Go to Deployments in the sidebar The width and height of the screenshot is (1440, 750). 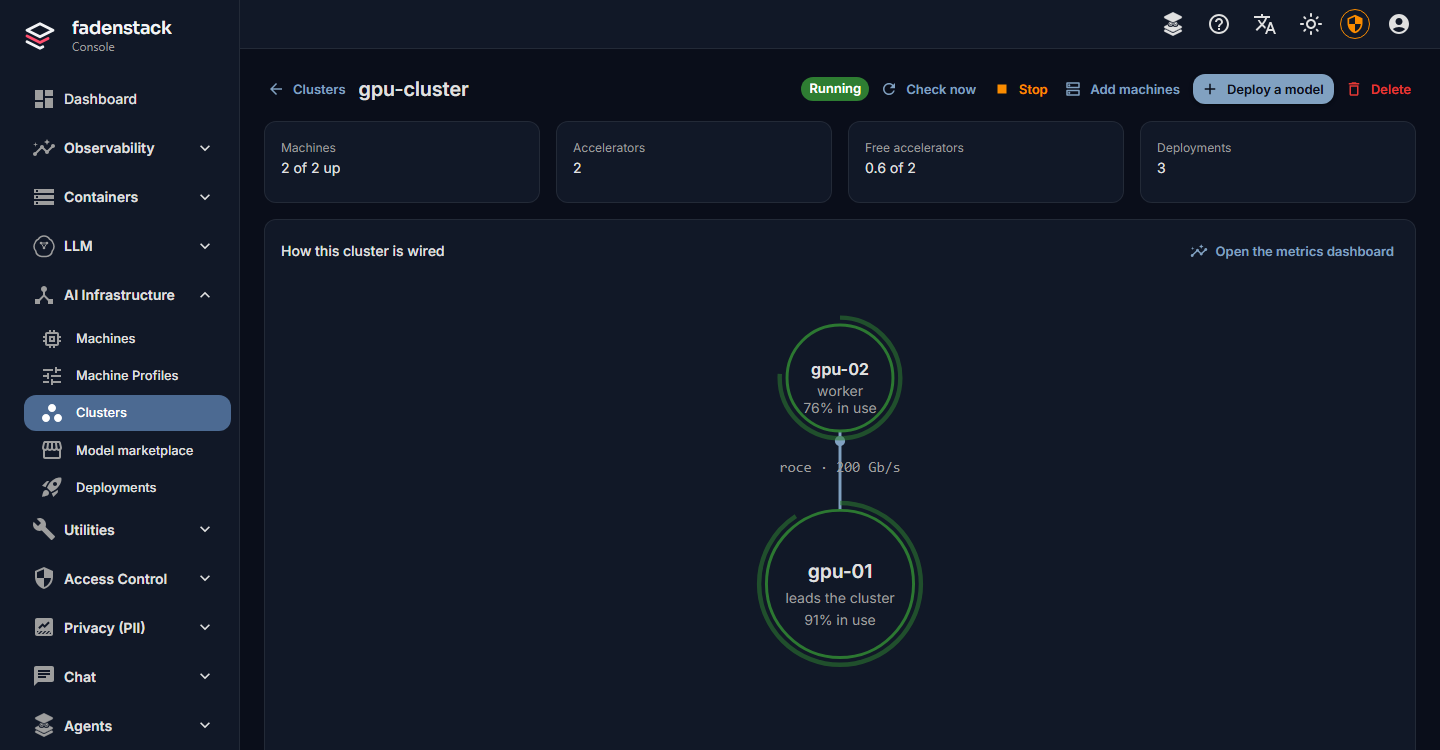(x=127, y=488)
